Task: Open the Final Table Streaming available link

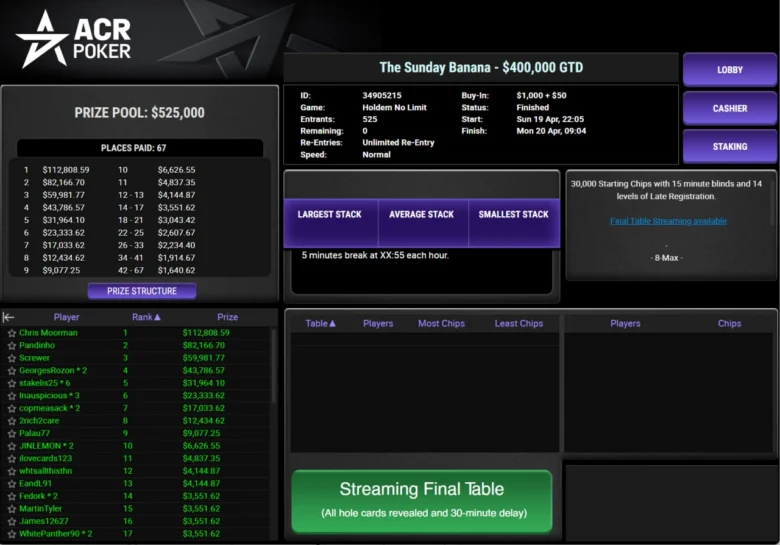Action: 668,221
